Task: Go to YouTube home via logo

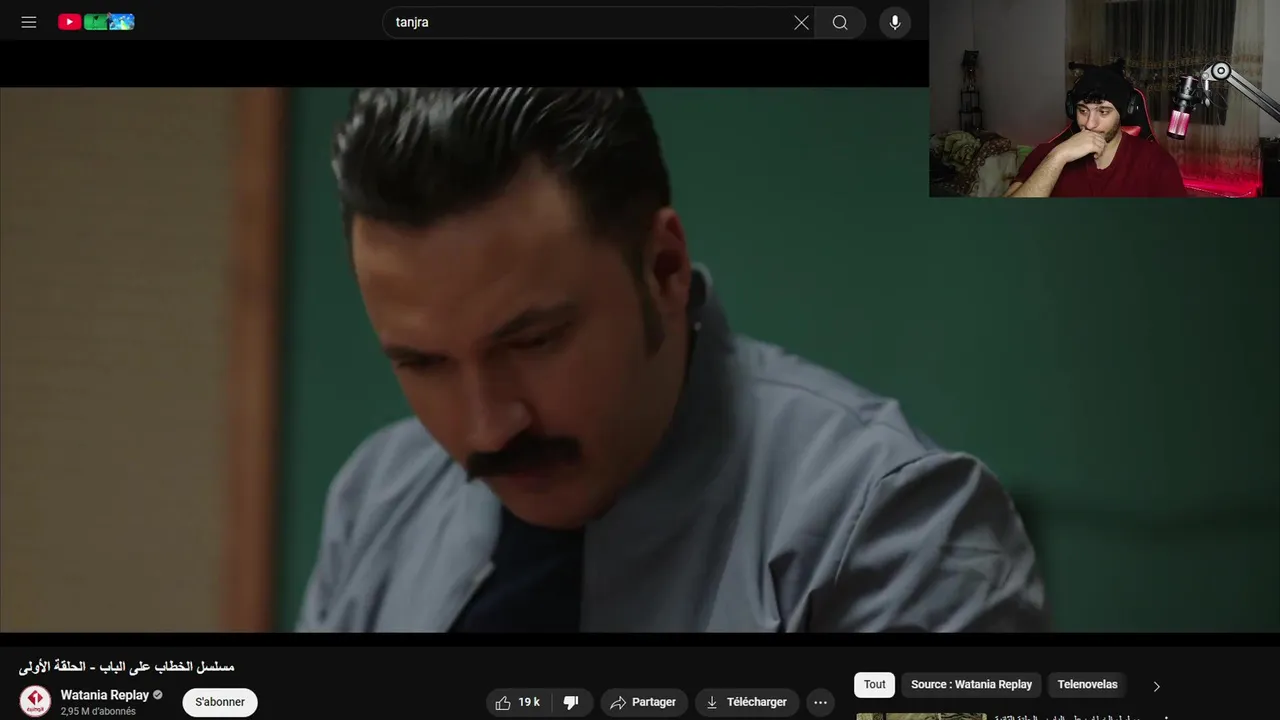Action: pyautogui.click(x=96, y=22)
